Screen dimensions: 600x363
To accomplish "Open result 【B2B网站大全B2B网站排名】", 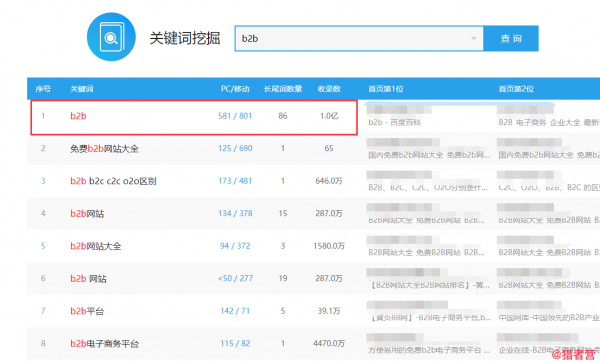I will tap(429, 285).
